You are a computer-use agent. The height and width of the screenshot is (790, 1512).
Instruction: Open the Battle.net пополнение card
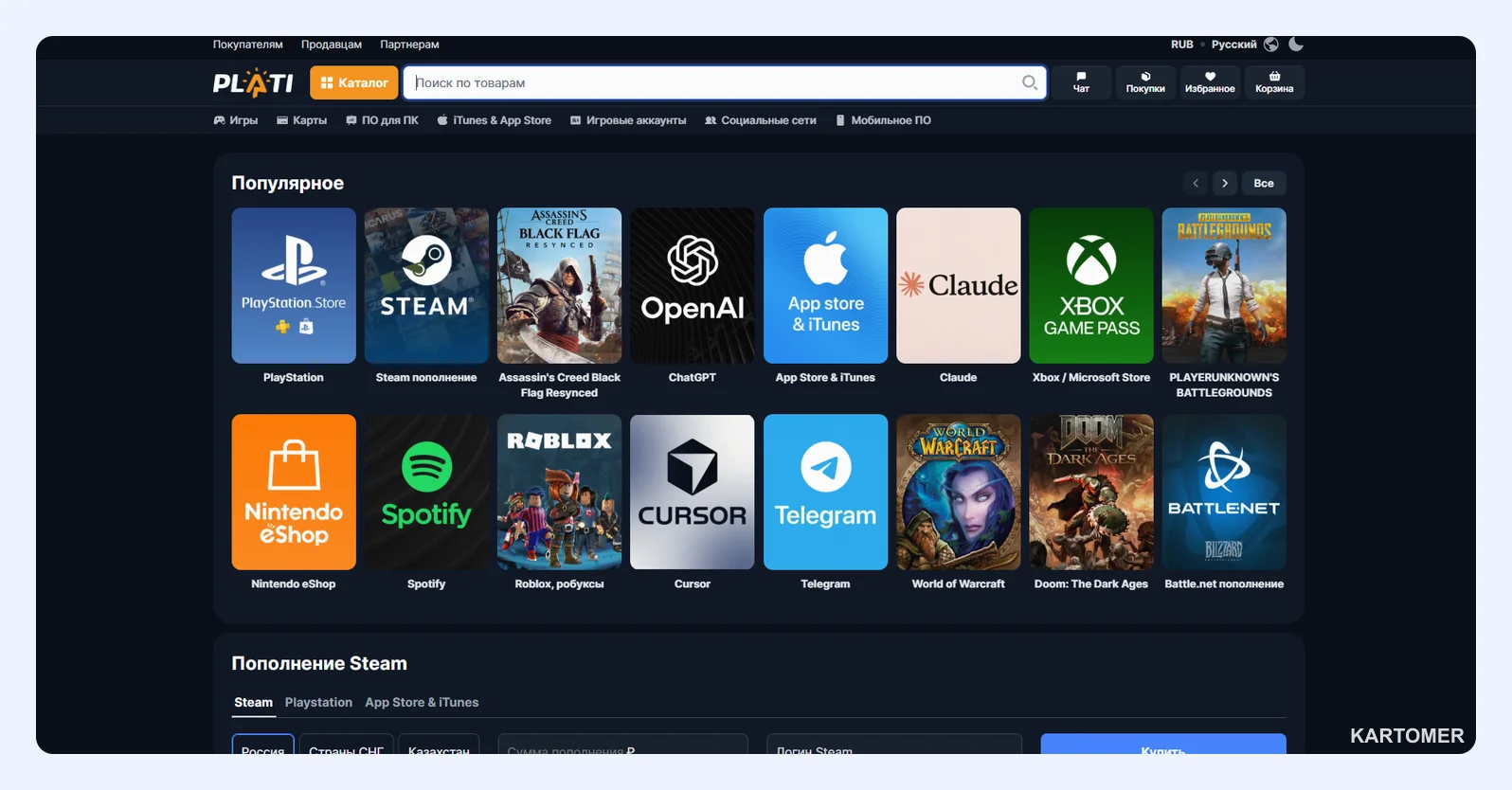pyautogui.click(x=1224, y=492)
